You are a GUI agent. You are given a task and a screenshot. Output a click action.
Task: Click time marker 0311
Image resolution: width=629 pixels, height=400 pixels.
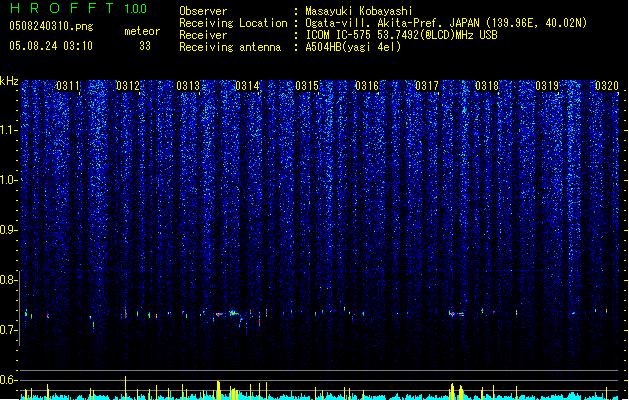68,86
